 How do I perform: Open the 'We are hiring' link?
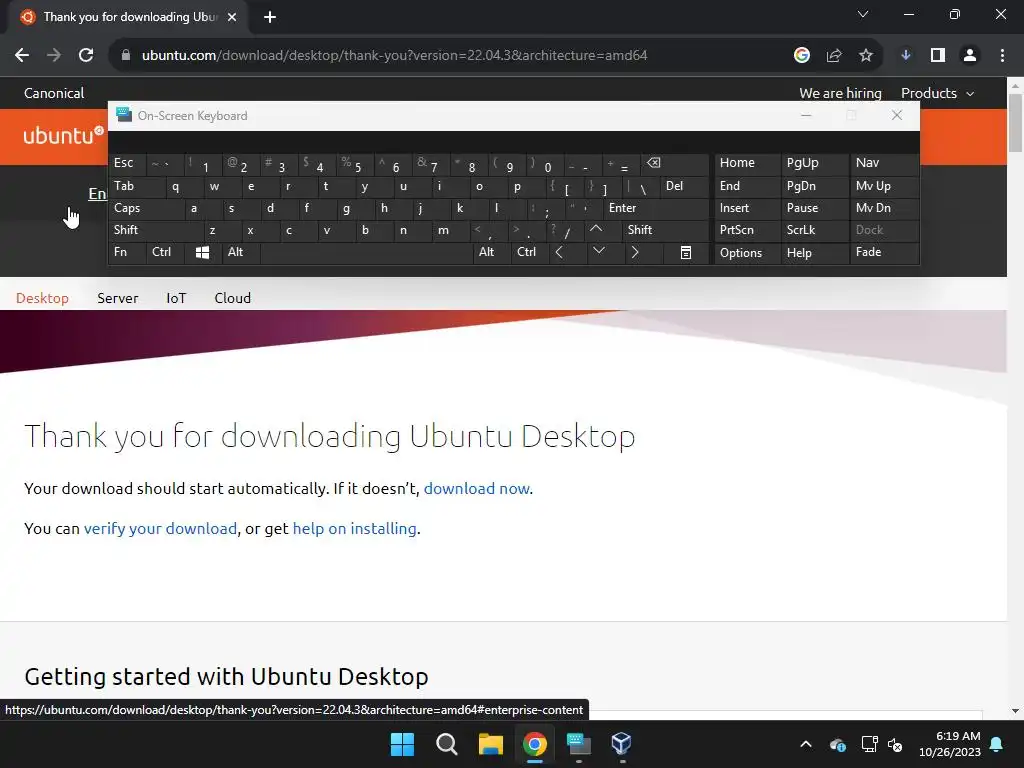840,93
